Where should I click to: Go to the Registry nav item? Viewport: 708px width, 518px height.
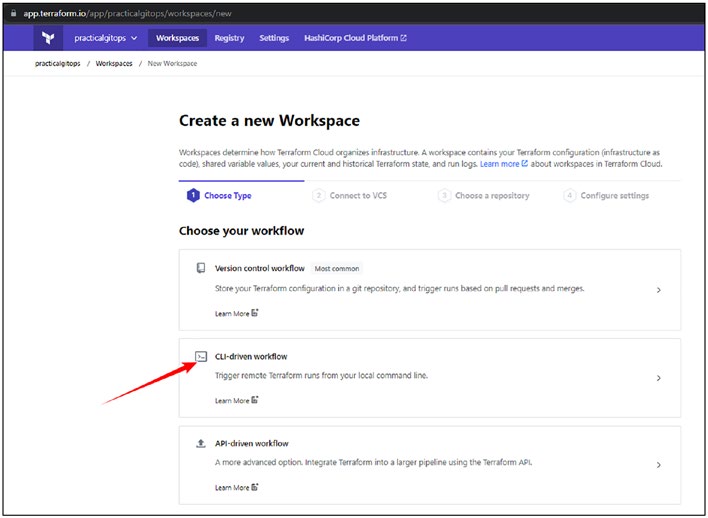229,38
